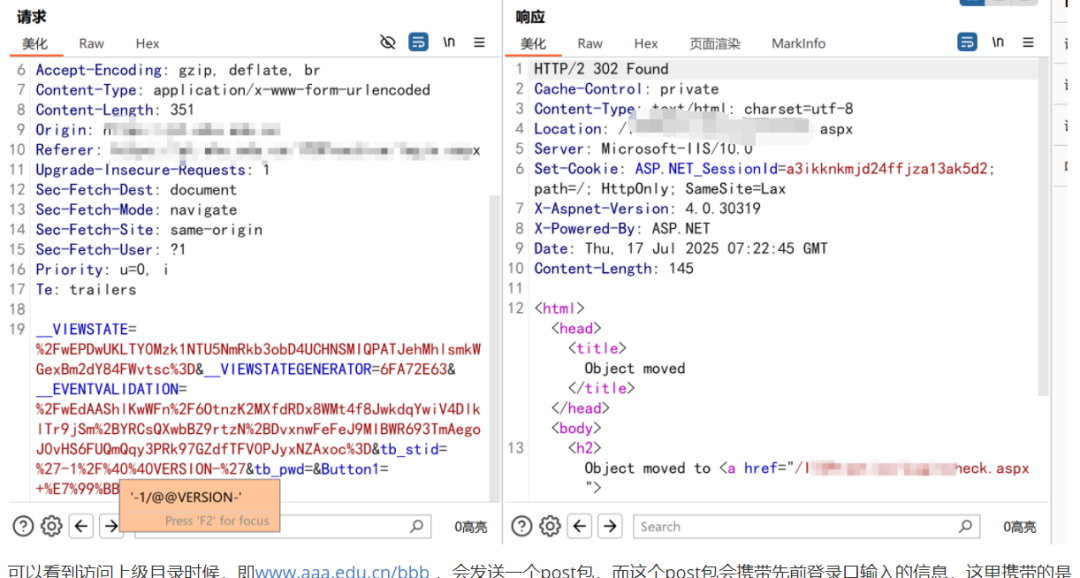Go to next match in request

tap(110, 526)
